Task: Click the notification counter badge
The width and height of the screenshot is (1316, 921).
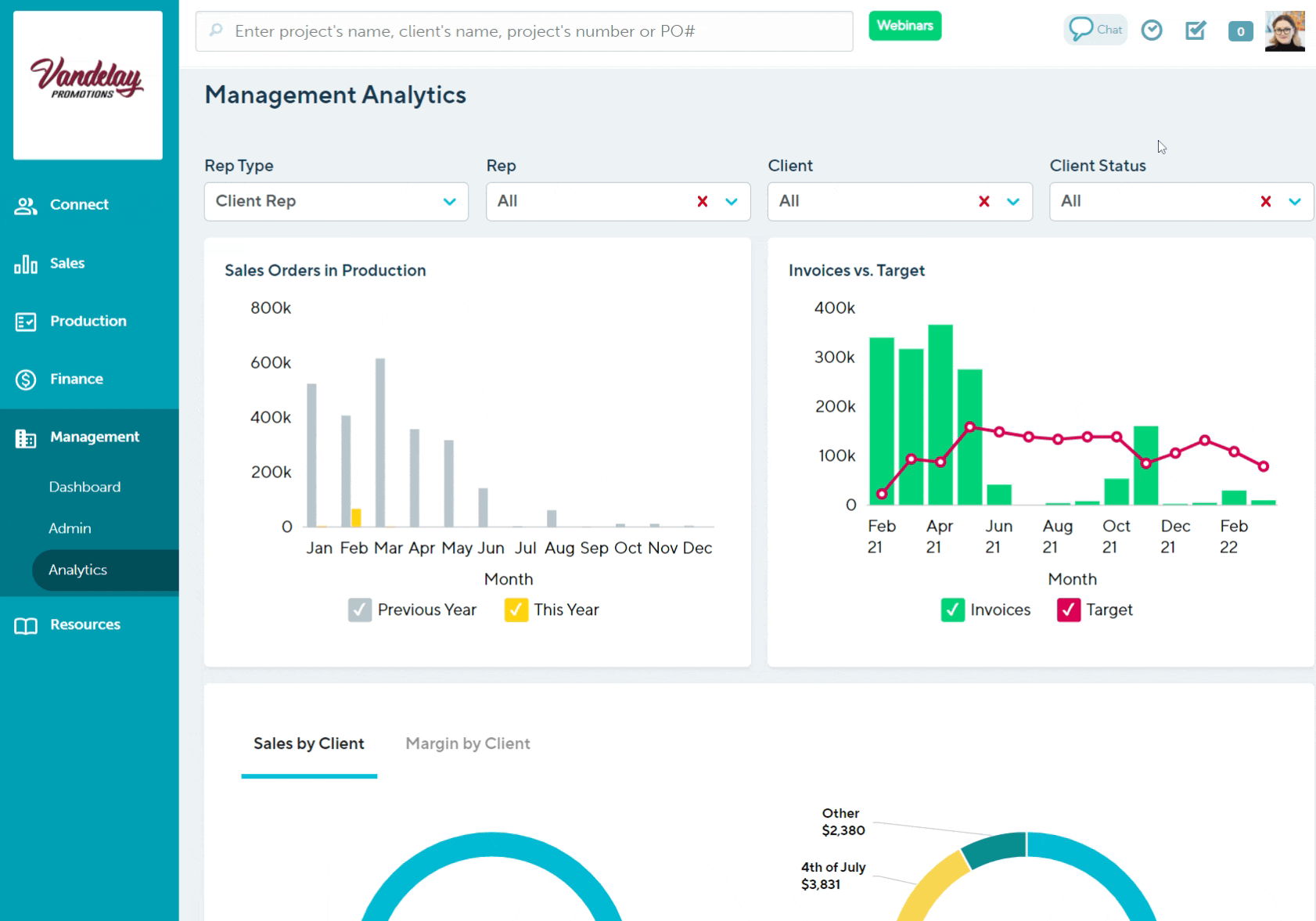Action: (x=1239, y=31)
